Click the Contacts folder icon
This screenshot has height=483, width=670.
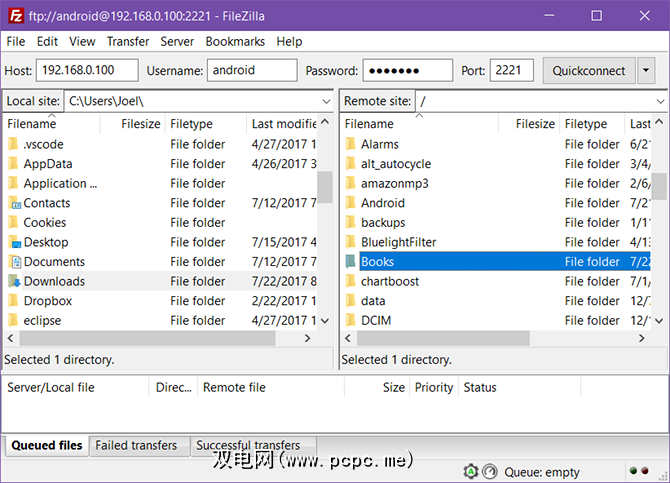14,203
